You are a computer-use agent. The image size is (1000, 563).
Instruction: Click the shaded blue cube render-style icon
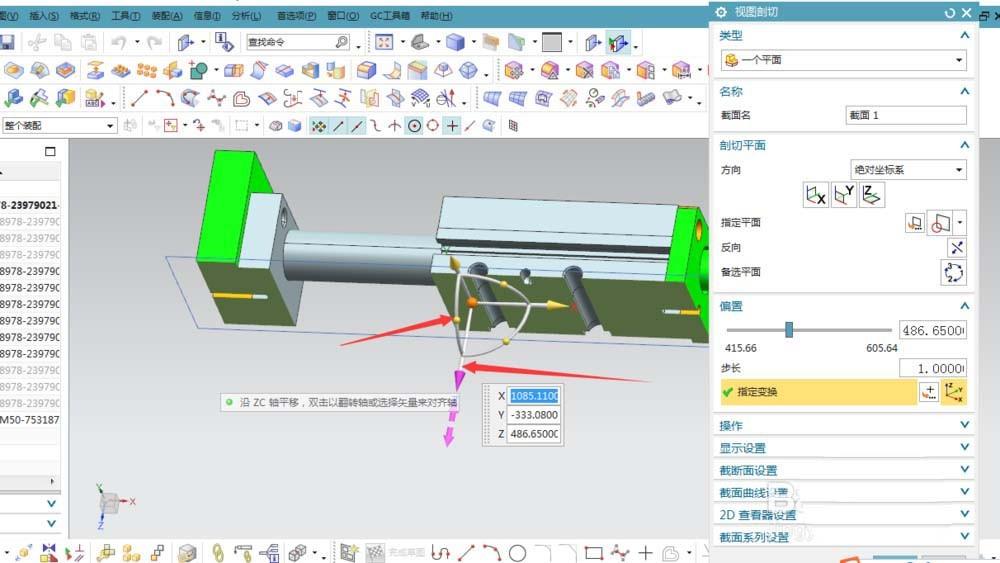pos(455,42)
